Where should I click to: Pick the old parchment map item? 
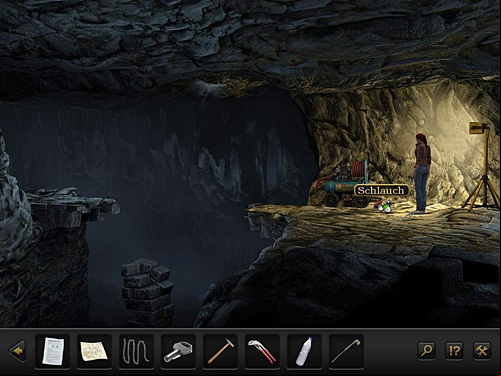point(94,351)
